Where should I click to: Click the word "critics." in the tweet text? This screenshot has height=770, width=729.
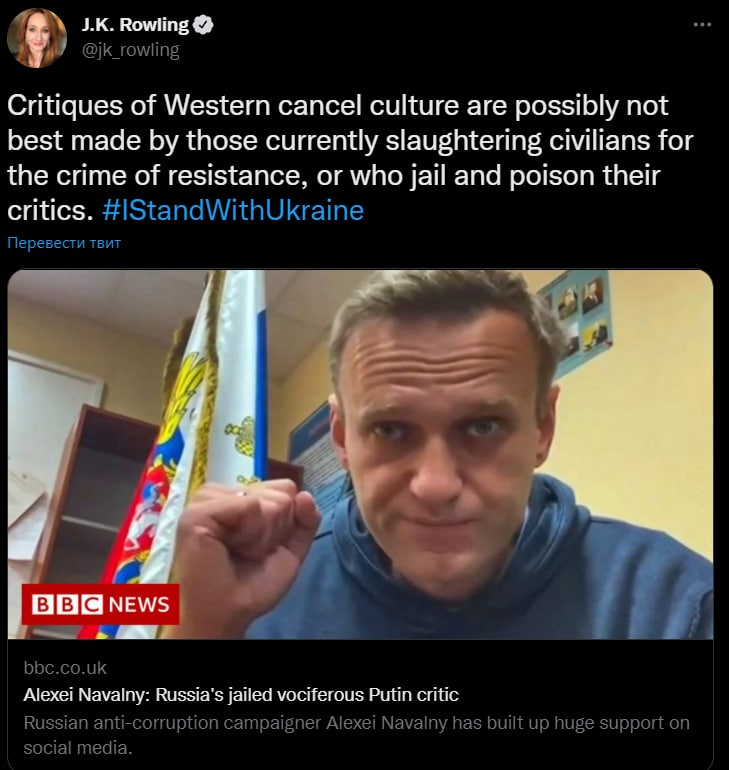pos(50,211)
